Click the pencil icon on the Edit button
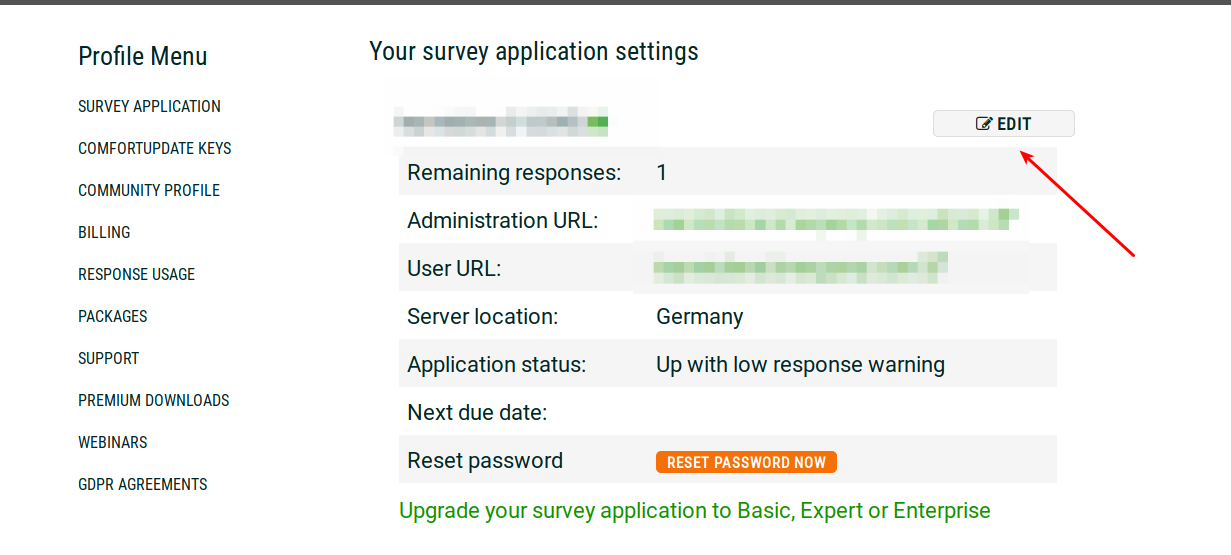The height and width of the screenshot is (555, 1231). 984,124
